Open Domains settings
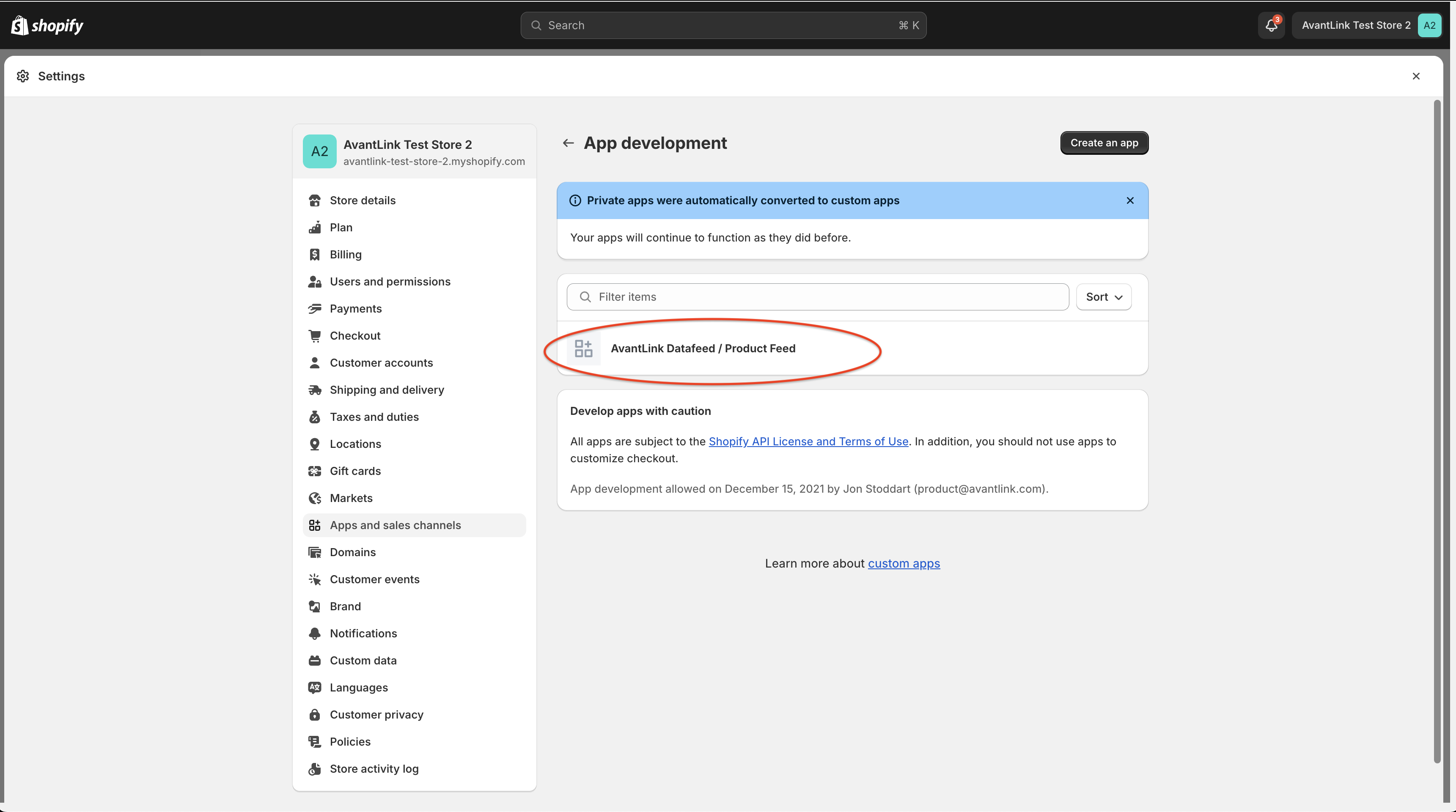This screenshot has height=812, width=1456. pos(414,553)
